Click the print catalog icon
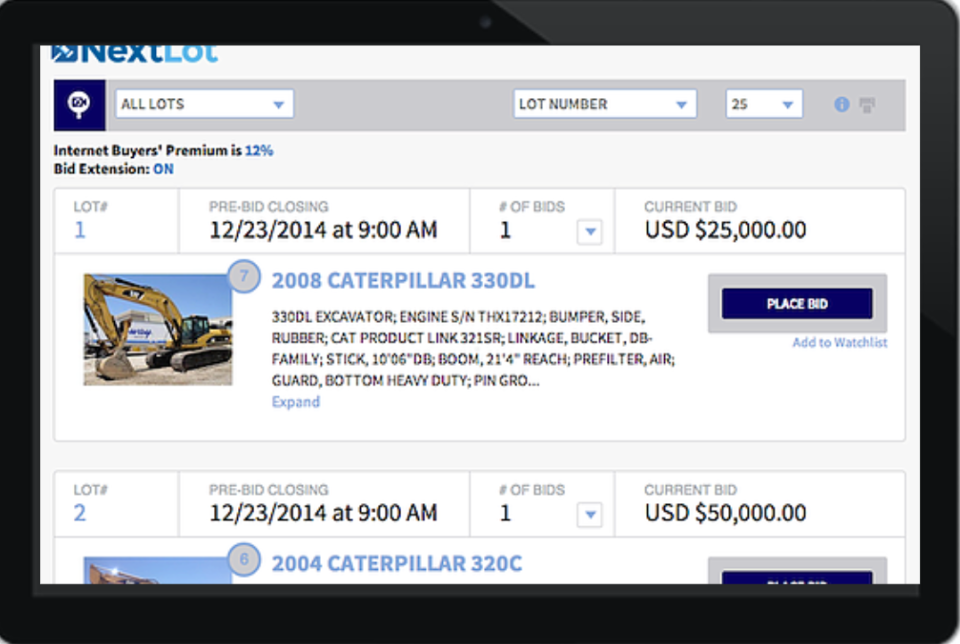 tap(866, 104)
